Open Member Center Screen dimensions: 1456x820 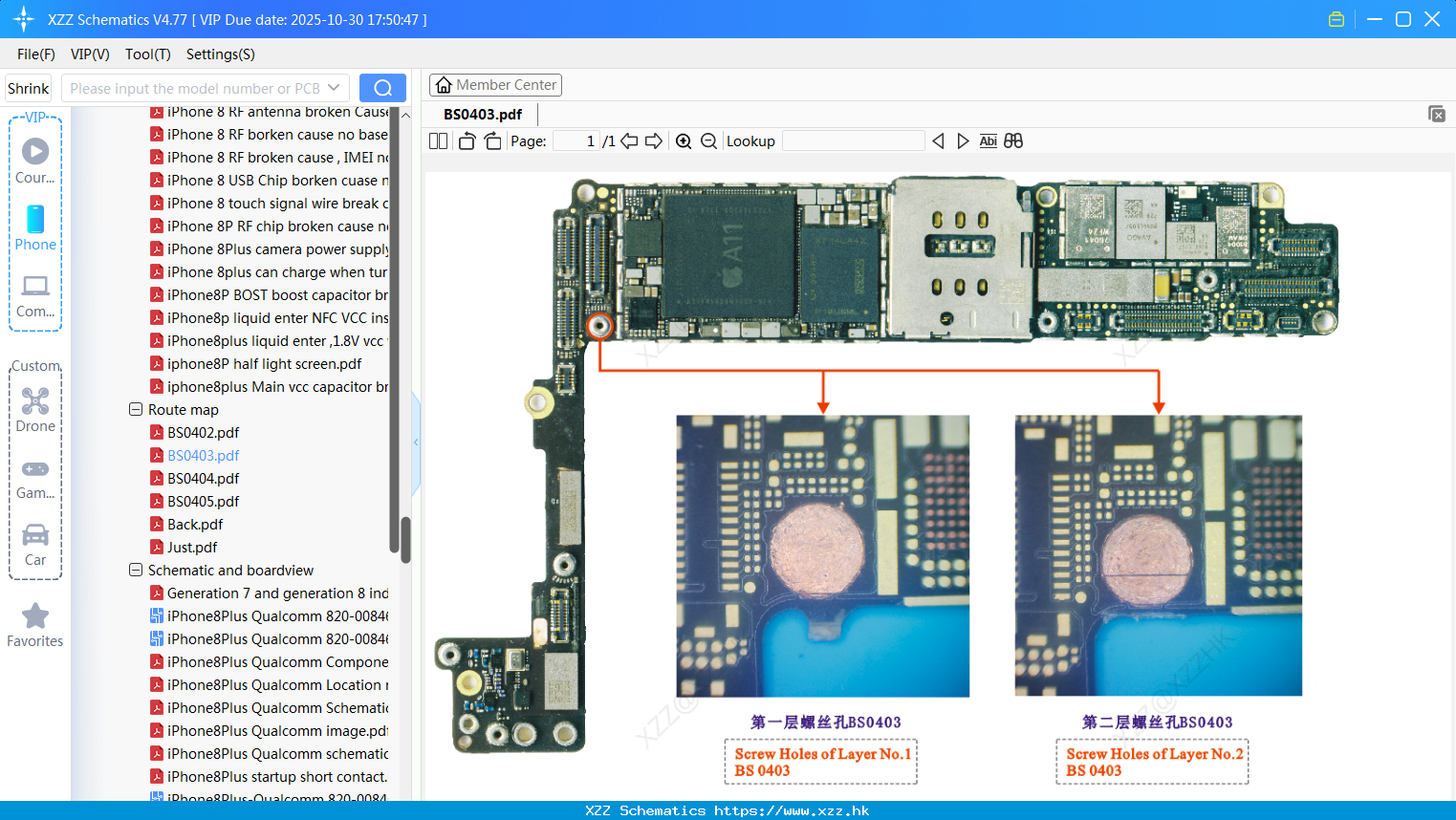495,85
